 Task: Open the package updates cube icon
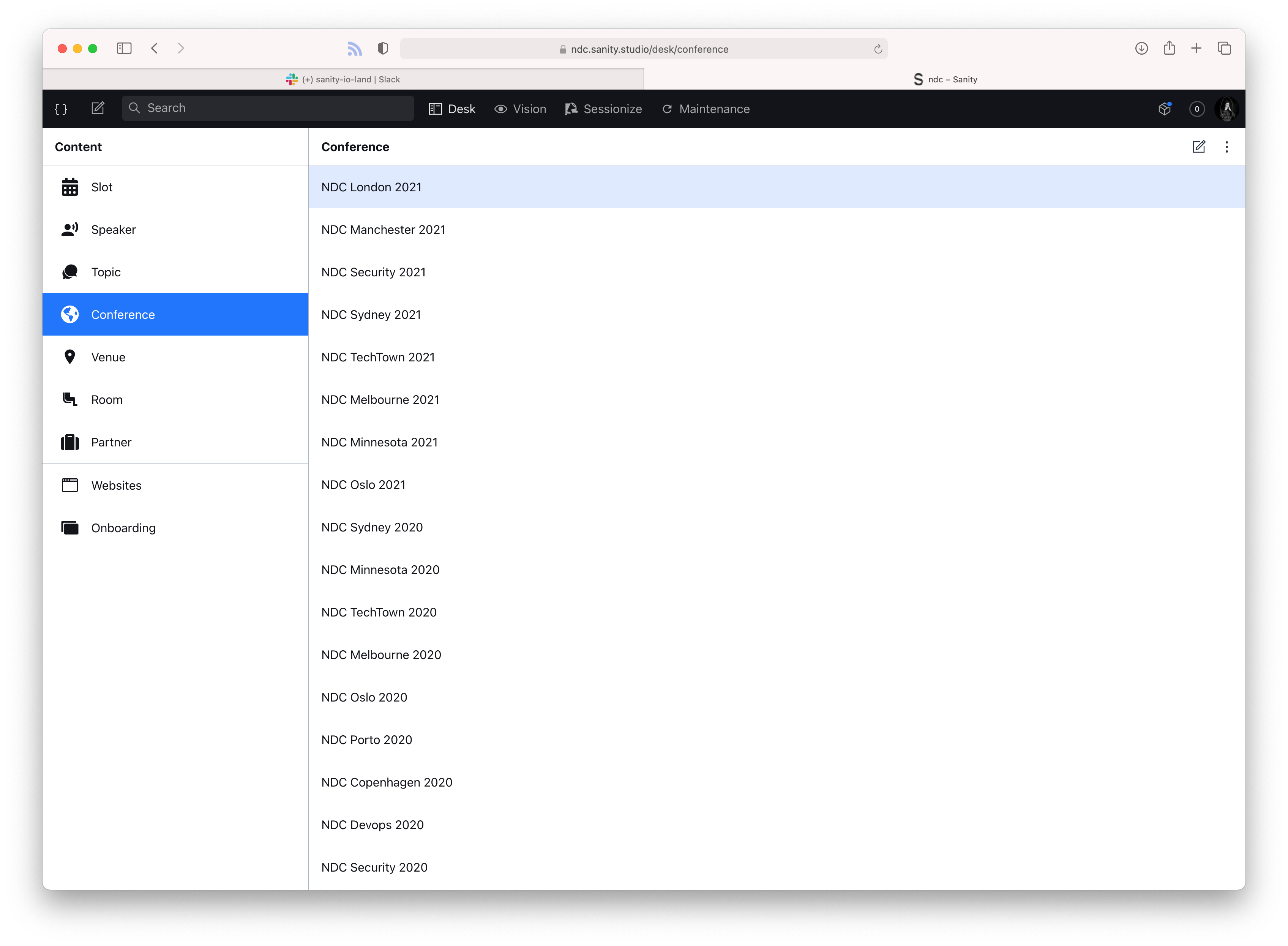[x=1164, y=109]
